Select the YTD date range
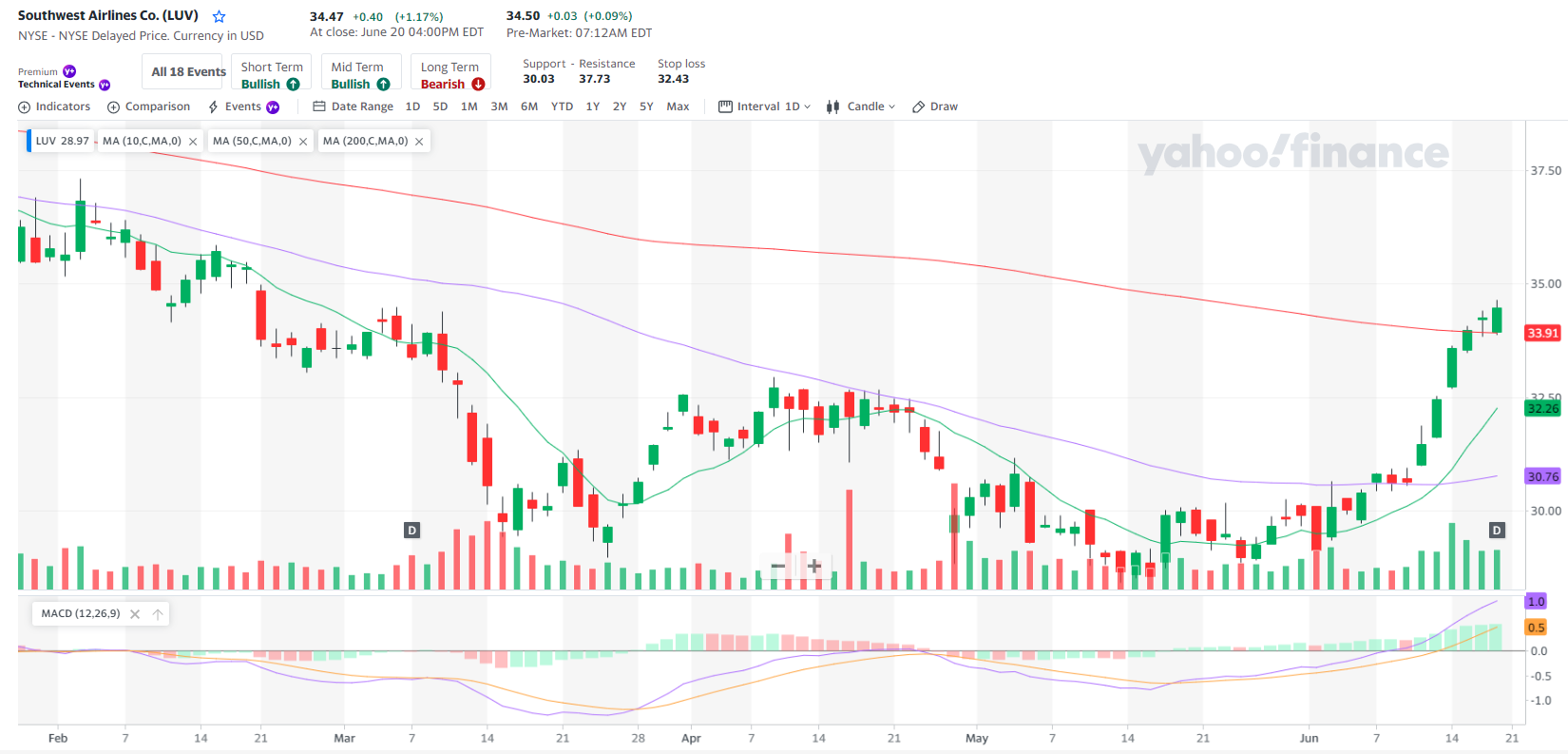This screenshot has width=1568, height=754. 563,106
